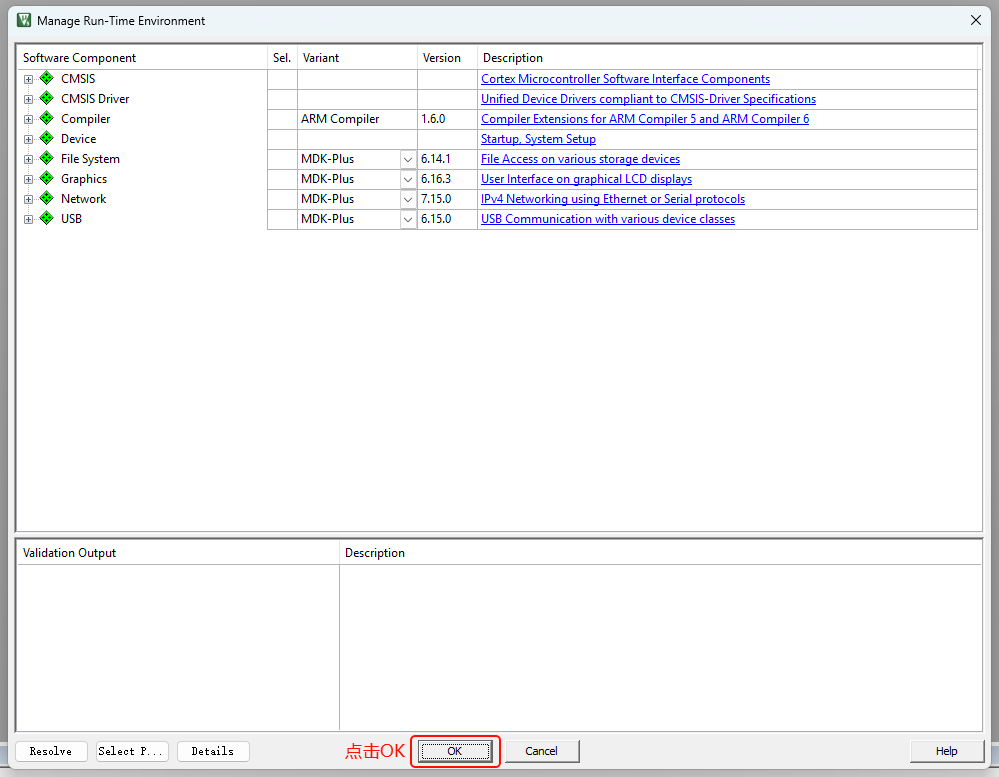999x777 pixels.
Task: Click the green diamond icon beside CMSIS
Action: coord(46,79)
